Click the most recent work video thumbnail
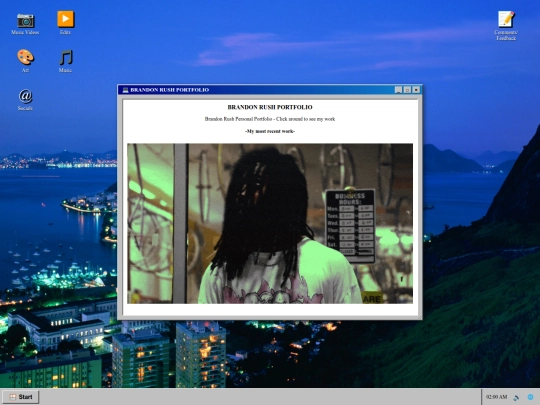Viewport: 540px width, 405px height. (x=270, y=224)
